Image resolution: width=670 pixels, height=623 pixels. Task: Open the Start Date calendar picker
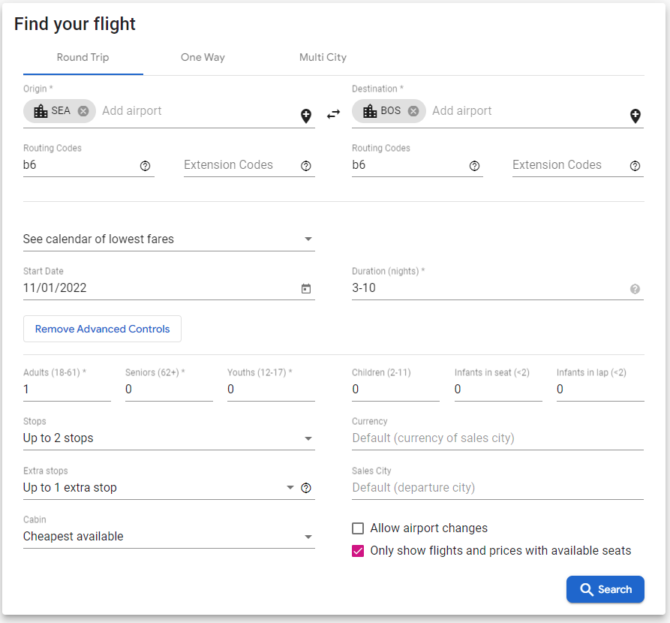(306, 289)
